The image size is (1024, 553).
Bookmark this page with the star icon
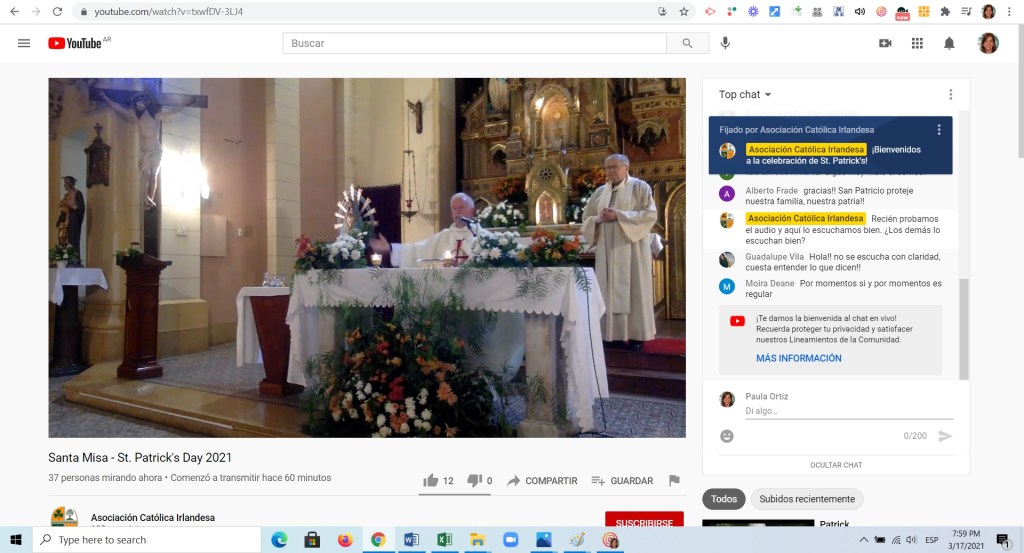tap(684, 12)
